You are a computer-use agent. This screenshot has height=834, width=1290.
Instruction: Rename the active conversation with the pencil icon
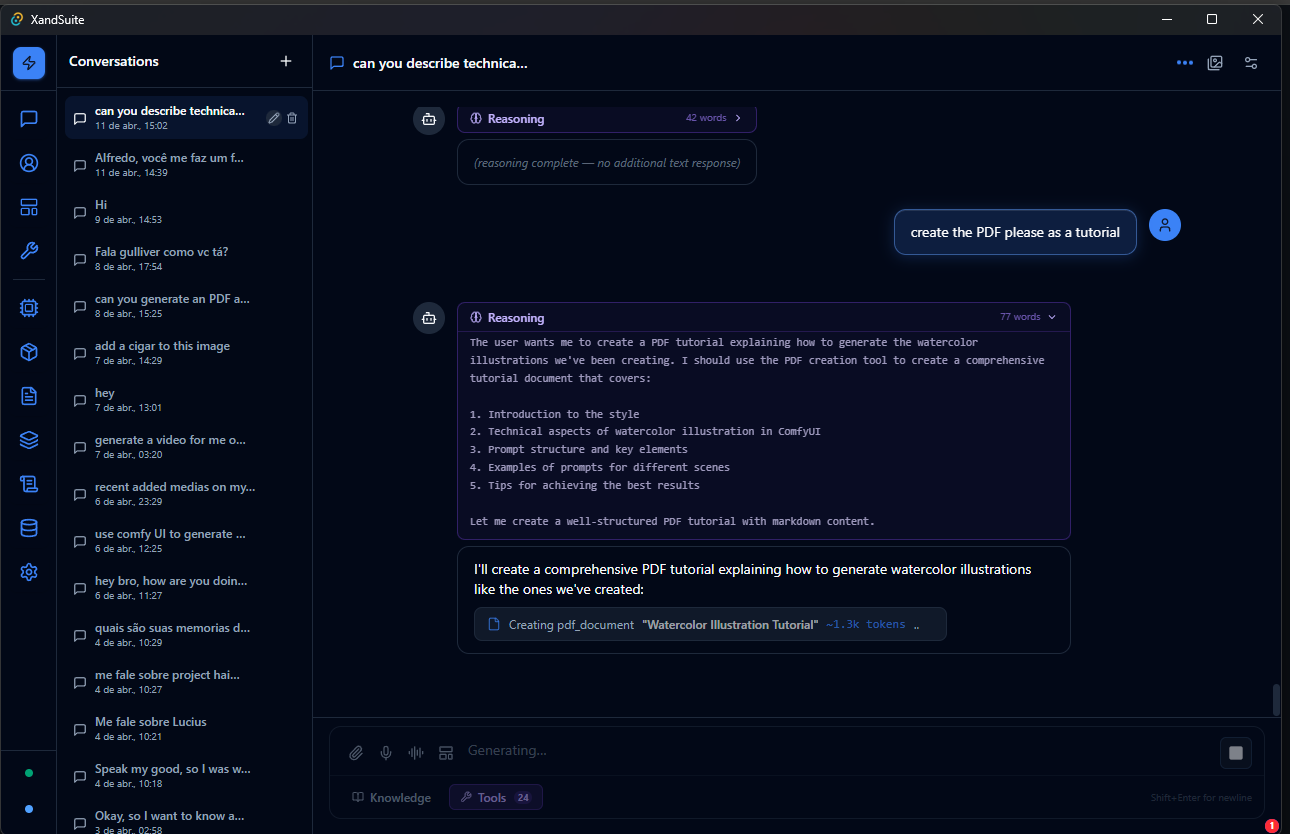(272, 117)
